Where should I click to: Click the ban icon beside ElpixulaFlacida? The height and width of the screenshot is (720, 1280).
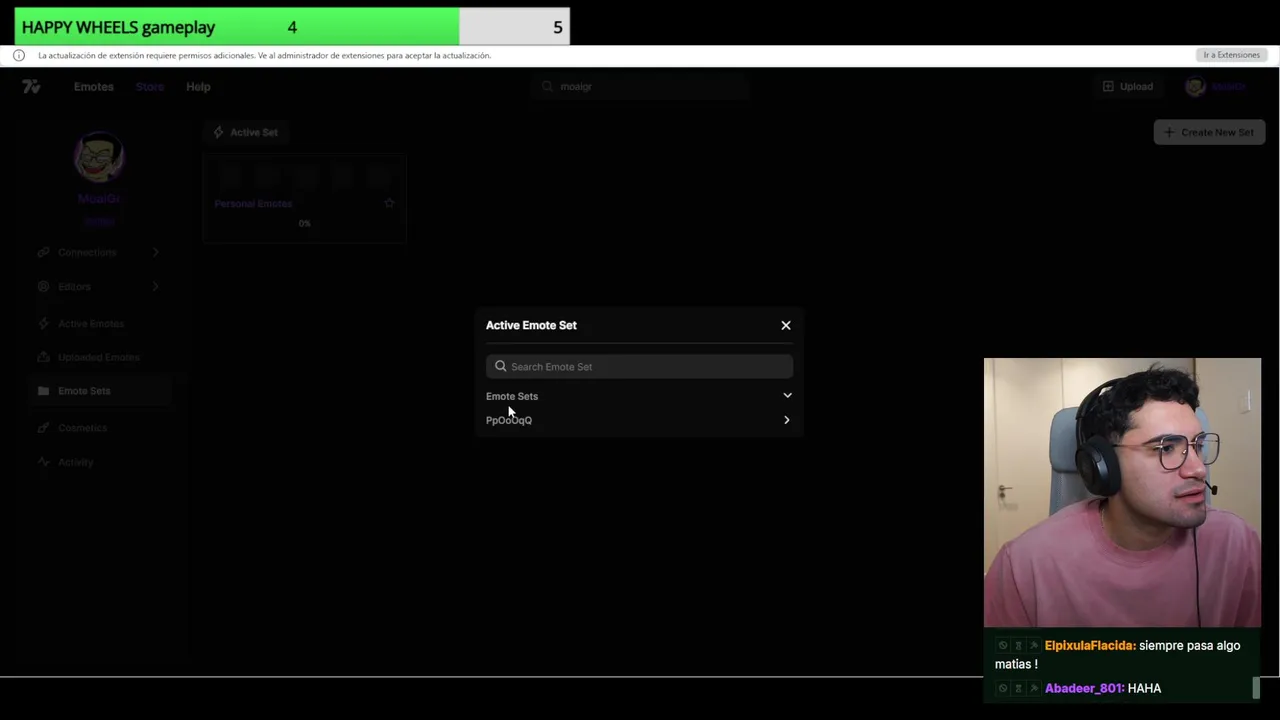(x=1003, y=646)
